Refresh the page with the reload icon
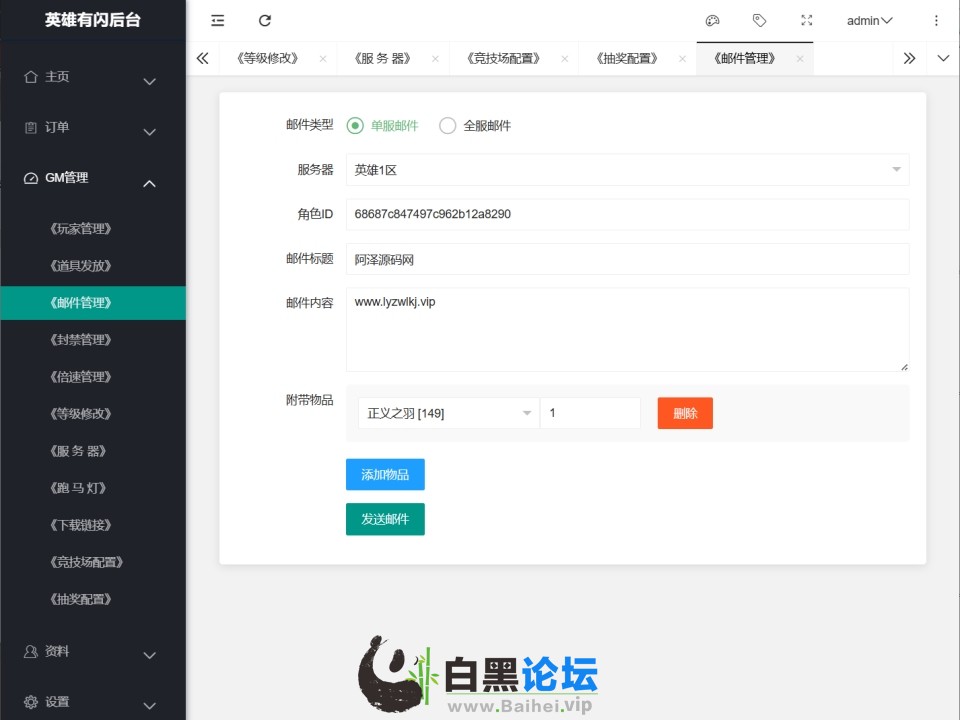 coord(264,21)
